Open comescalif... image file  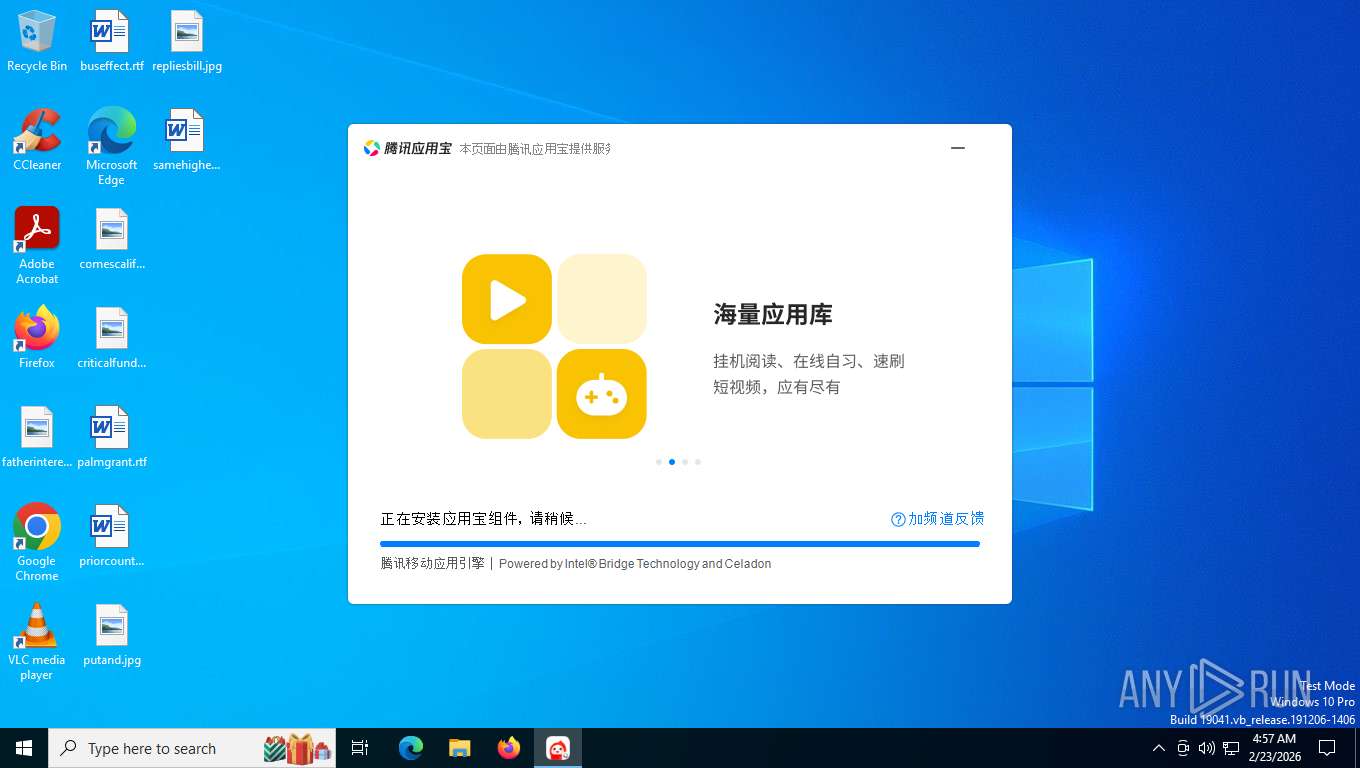point(111,239)
